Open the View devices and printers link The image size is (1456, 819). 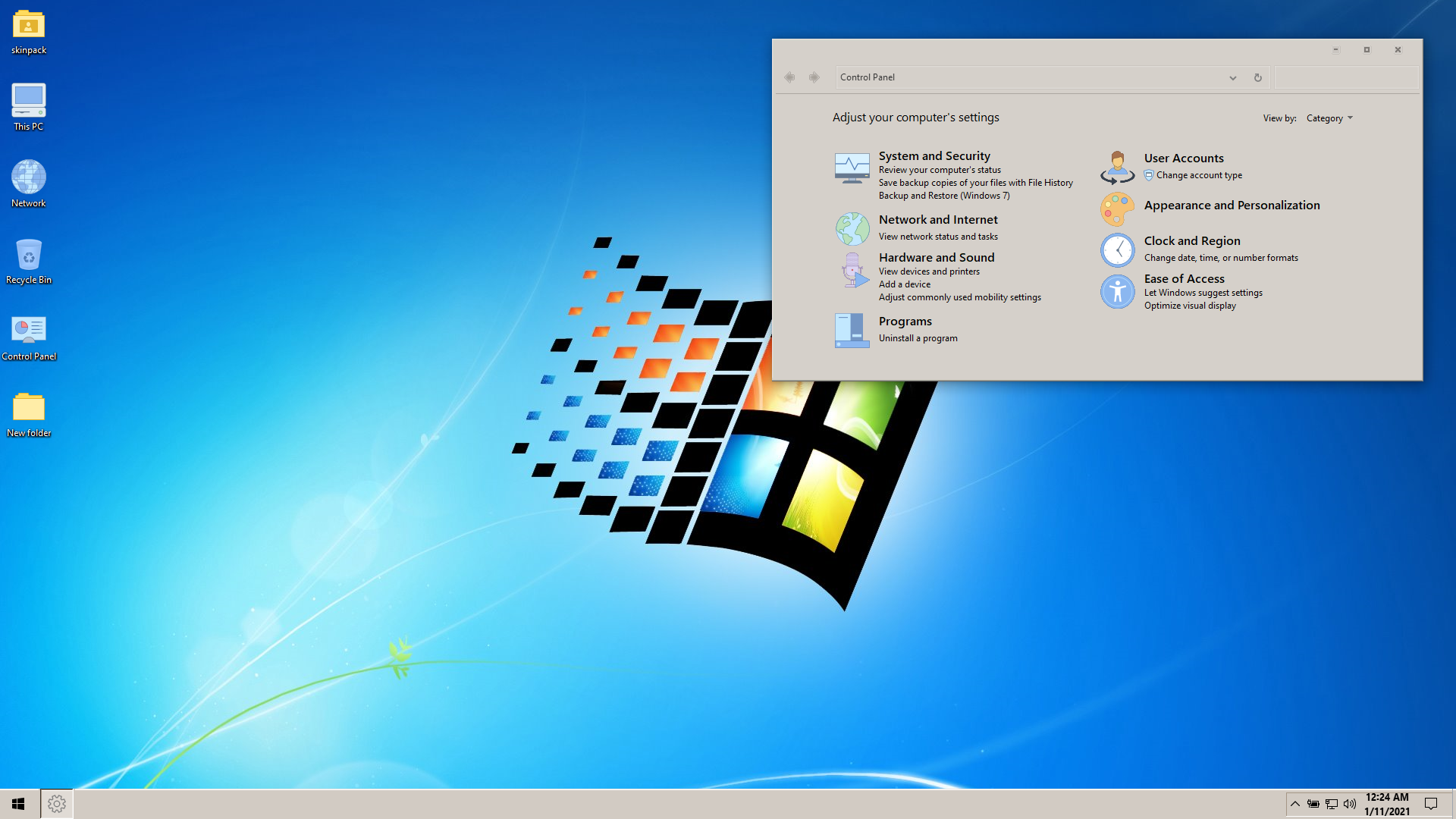pos(929,271)
